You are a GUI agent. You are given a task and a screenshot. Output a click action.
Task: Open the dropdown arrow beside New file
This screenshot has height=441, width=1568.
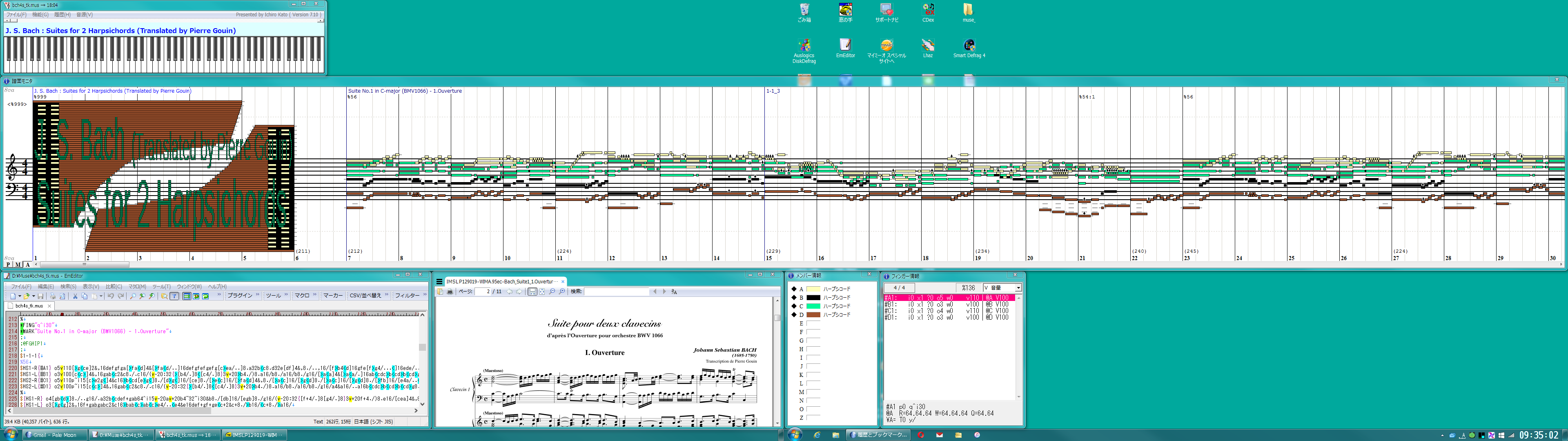point(20,296)
